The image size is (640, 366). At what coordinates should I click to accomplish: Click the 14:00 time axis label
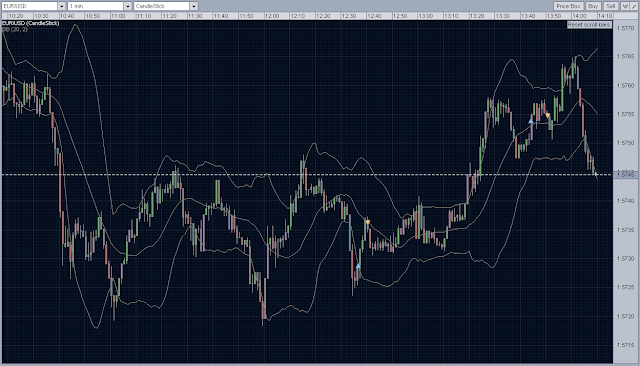pos(579,16)
